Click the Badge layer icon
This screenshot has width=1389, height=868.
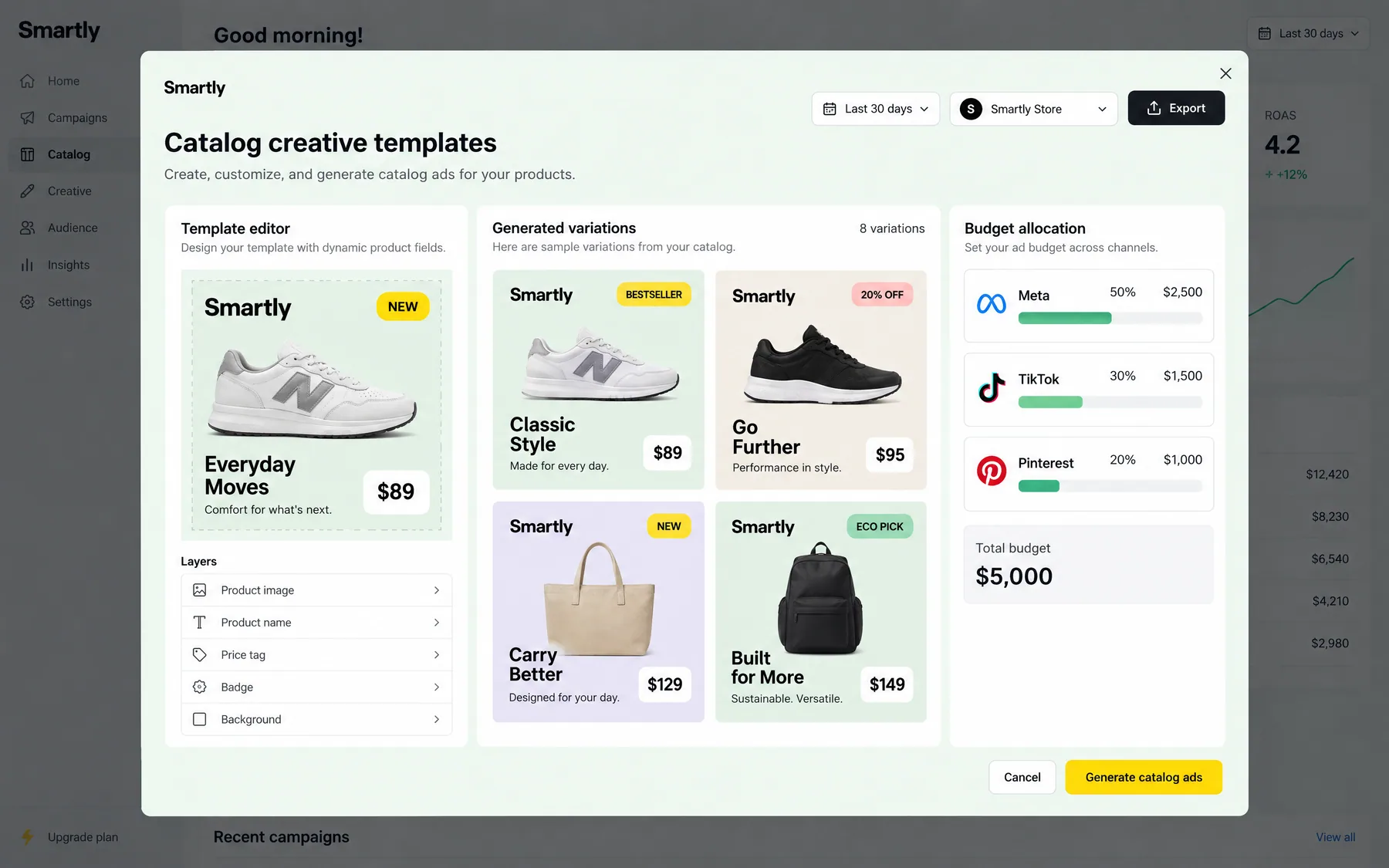click(x=200, y=687)
